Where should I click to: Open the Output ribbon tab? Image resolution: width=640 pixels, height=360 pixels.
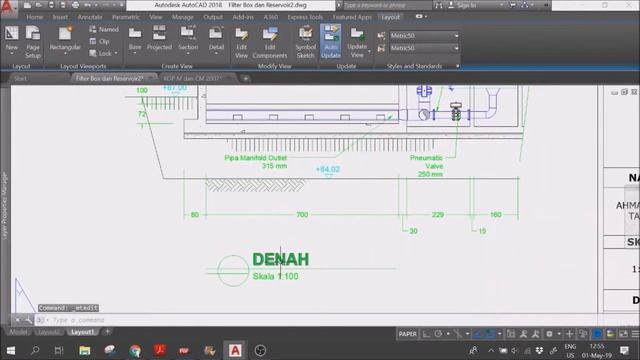[x=213, y=17]
